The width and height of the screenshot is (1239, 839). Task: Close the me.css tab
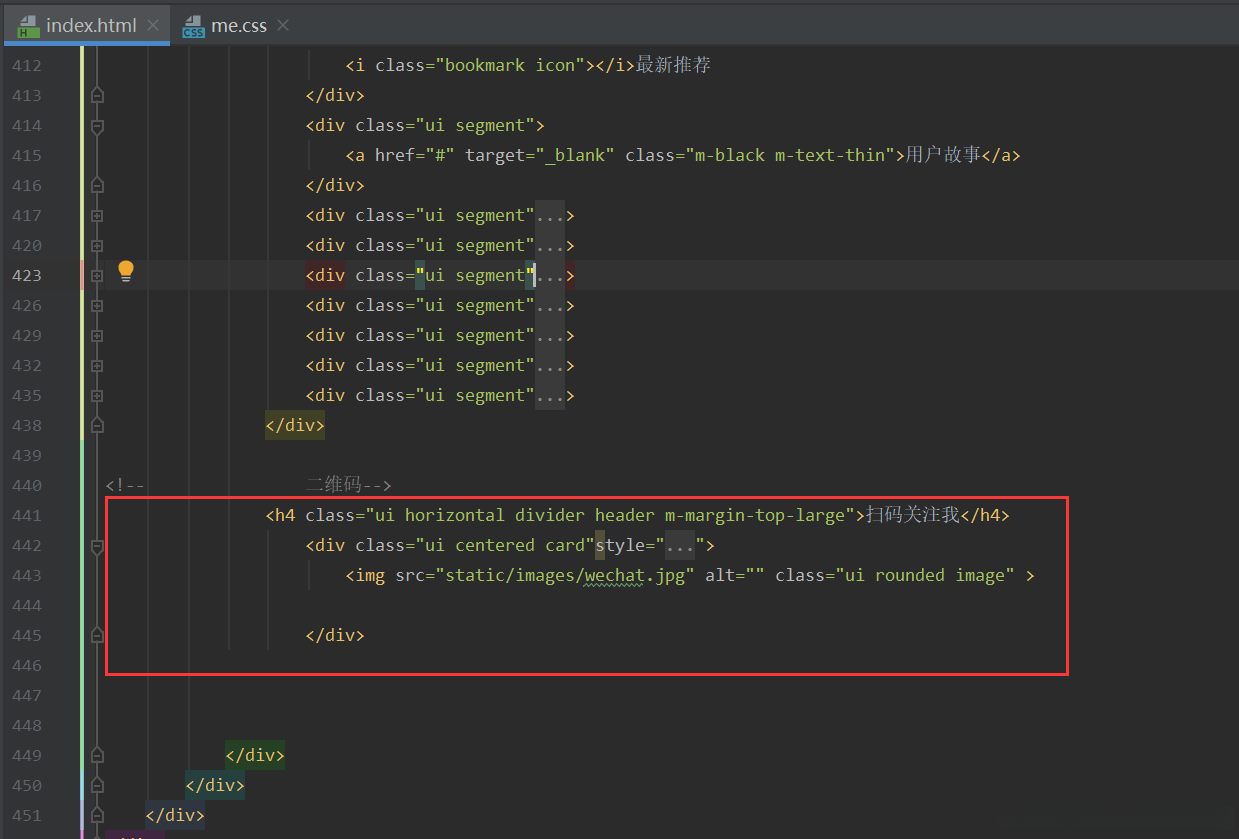[284, 26]
